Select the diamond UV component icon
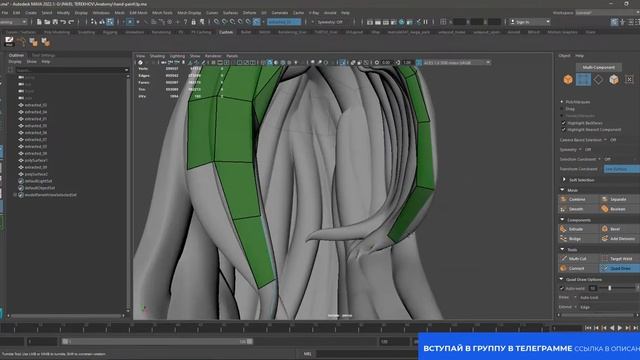The image size is (640, 360). (598, 80)
